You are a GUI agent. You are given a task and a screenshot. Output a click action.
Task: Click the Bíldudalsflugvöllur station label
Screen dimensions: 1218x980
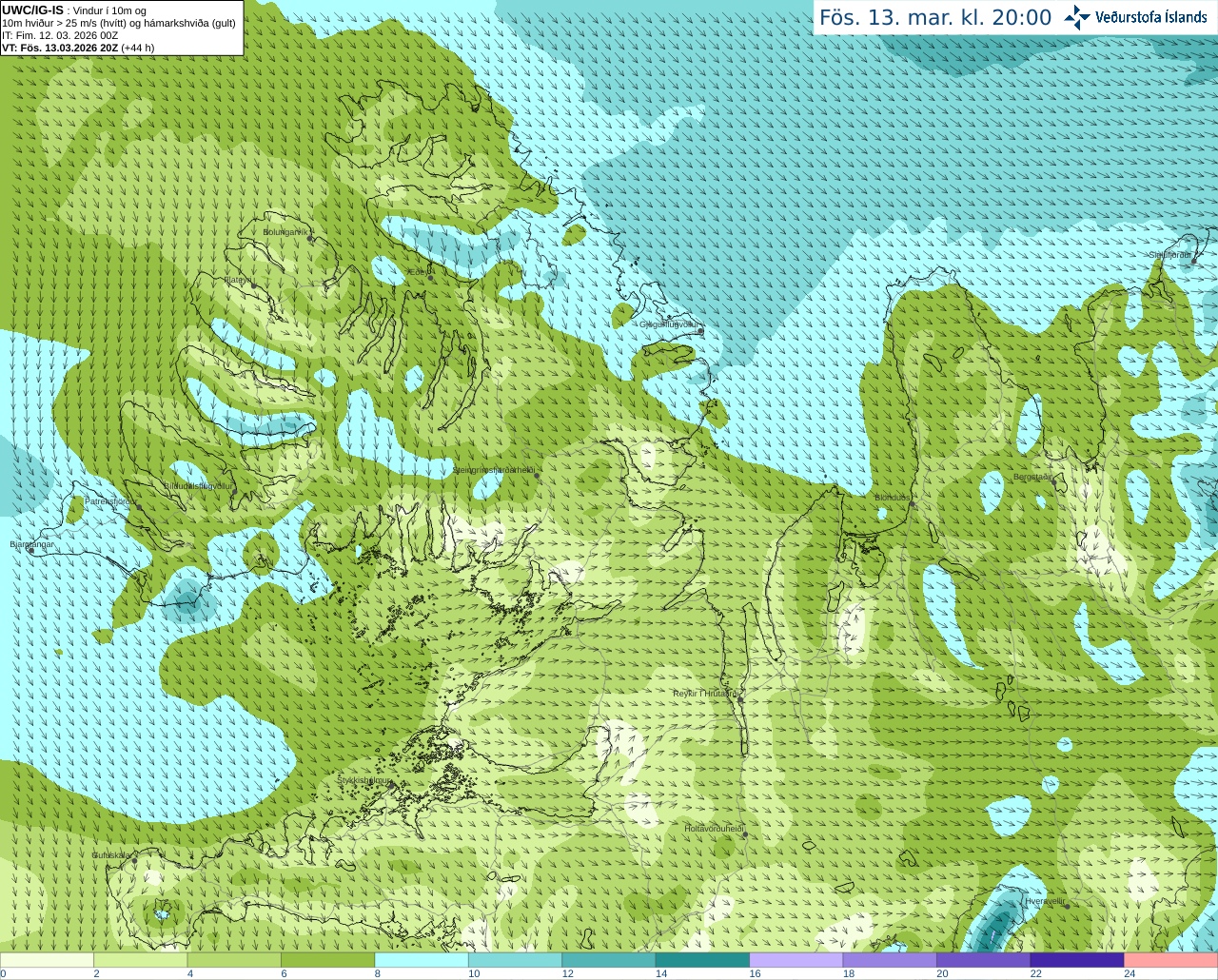coord(198,485)
